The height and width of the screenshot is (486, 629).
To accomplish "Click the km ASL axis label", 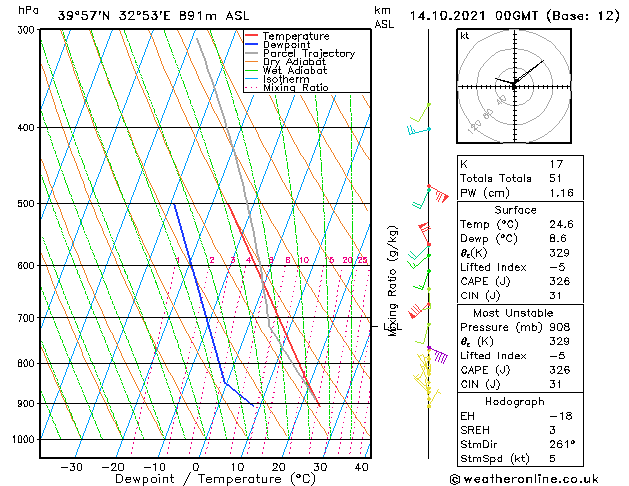I will (x=384, y=17).
